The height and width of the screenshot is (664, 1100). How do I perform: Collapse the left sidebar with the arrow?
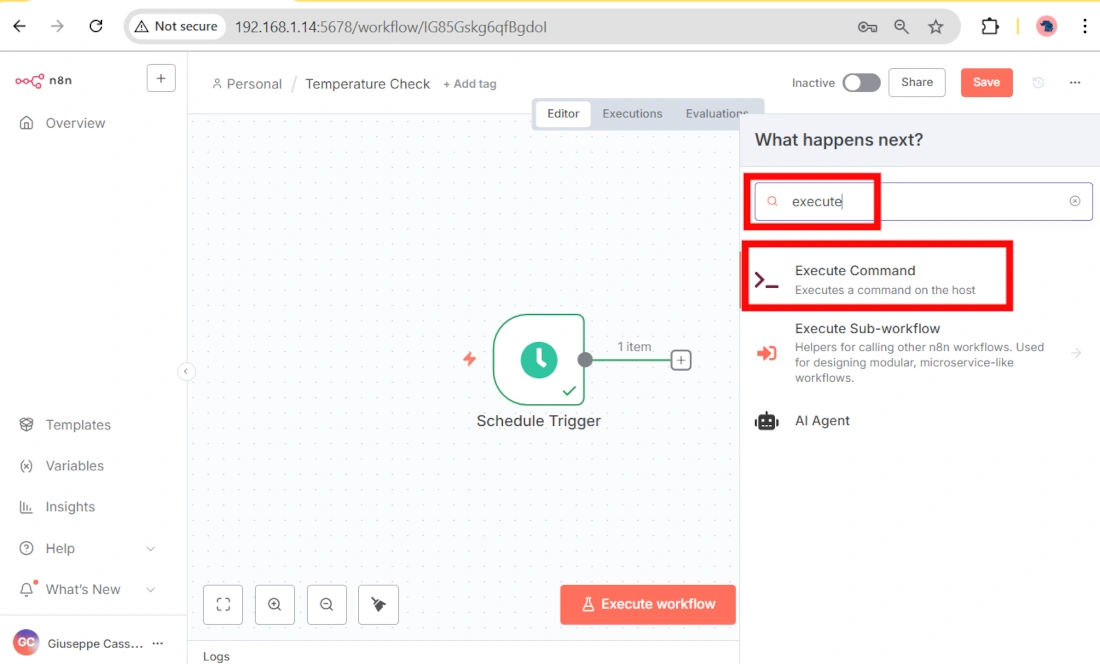(185, 371)
